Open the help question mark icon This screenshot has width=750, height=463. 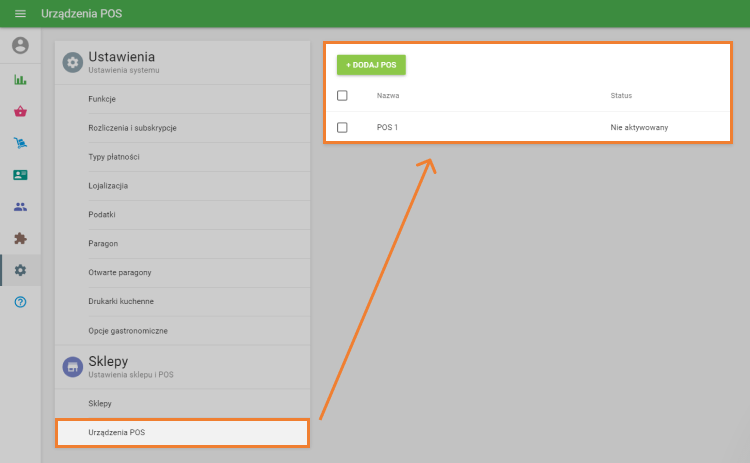pos(20,302)
